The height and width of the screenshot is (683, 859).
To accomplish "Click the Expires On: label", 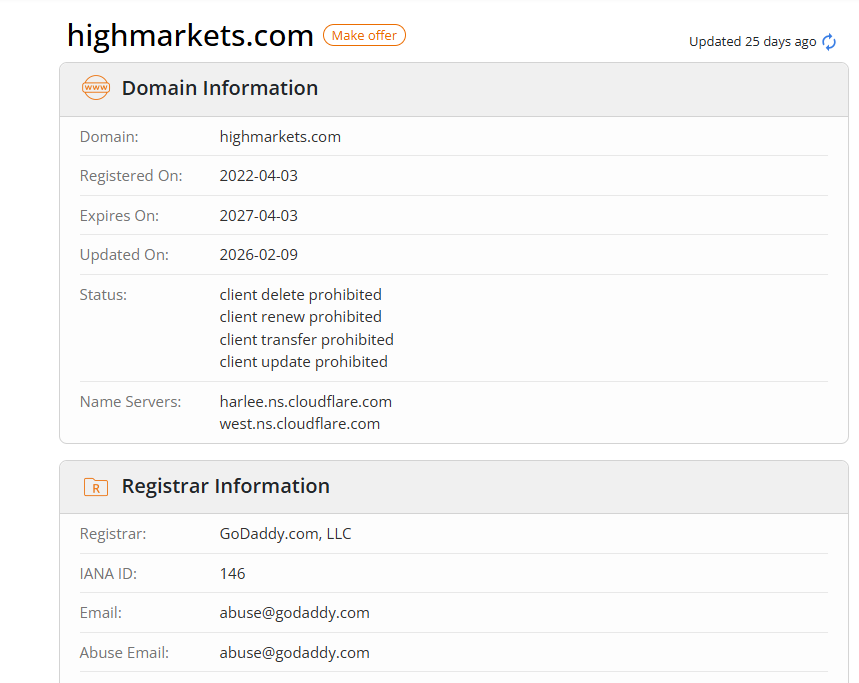I will click(119, 216).
